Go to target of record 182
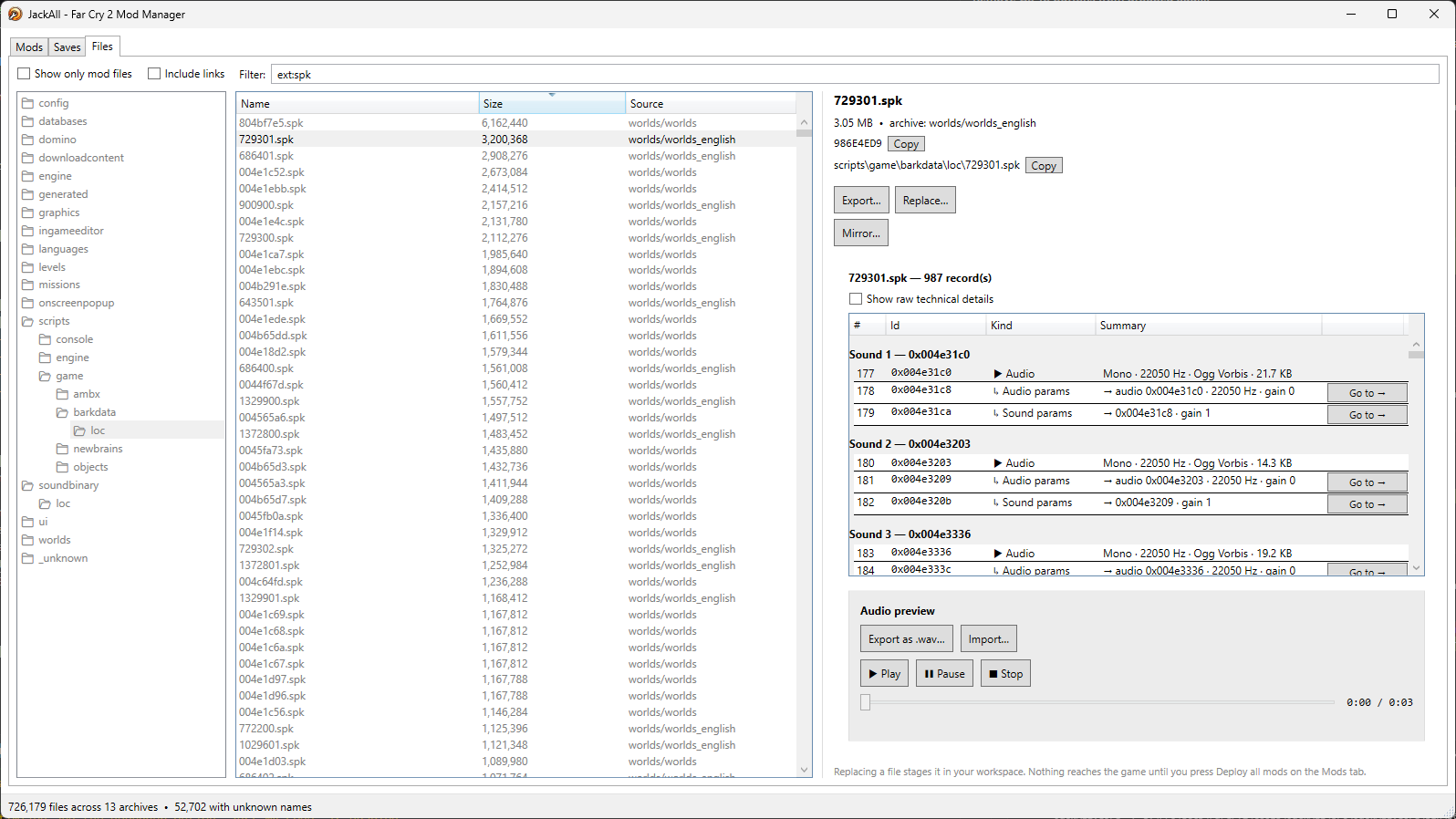The image size is (1456, 819). coord(1367,504)
